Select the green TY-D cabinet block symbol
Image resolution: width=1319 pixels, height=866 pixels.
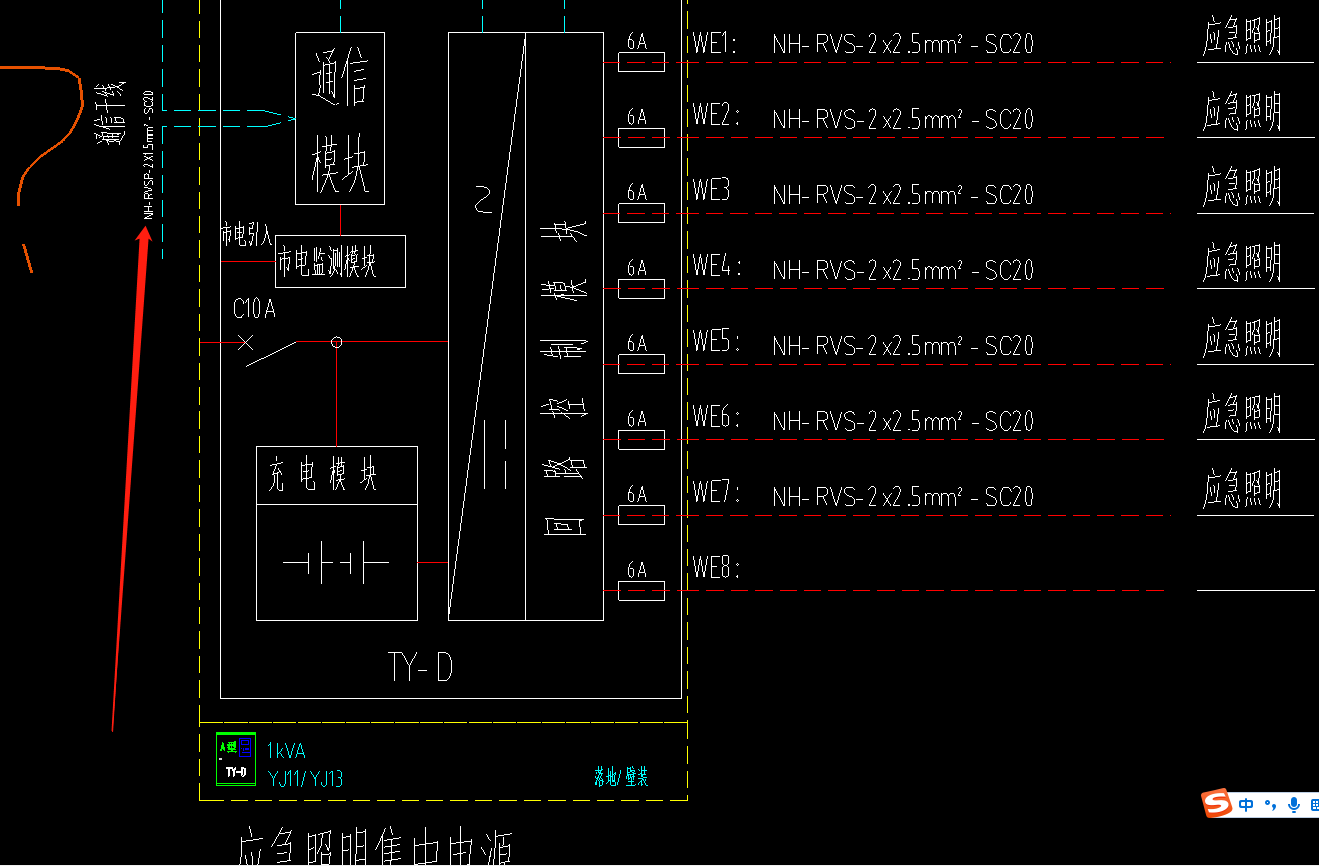235,759
